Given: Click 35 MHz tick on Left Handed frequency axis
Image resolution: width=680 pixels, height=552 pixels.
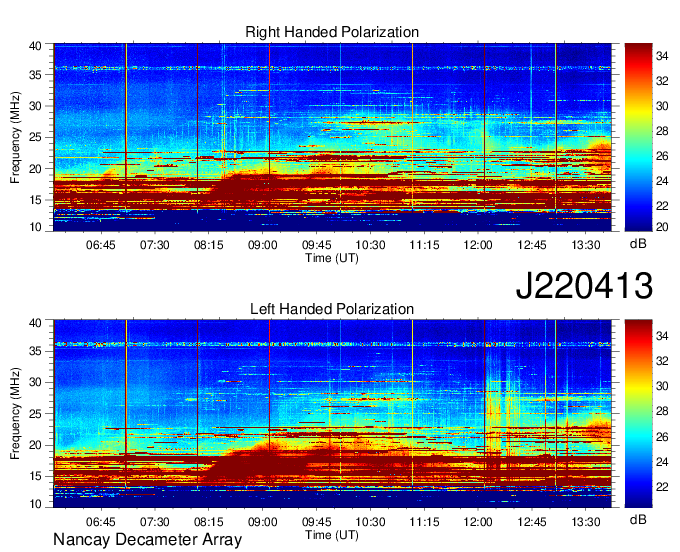Looking at the screenshot, I should click(x=35, y=351).
